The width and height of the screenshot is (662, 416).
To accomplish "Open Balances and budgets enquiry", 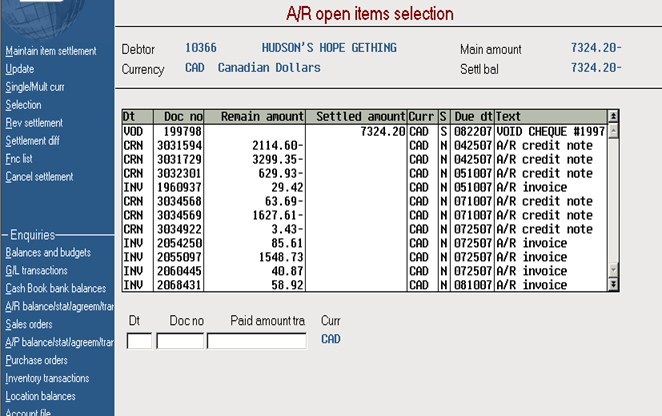I will pyautogui.click(x=48, y=253).
